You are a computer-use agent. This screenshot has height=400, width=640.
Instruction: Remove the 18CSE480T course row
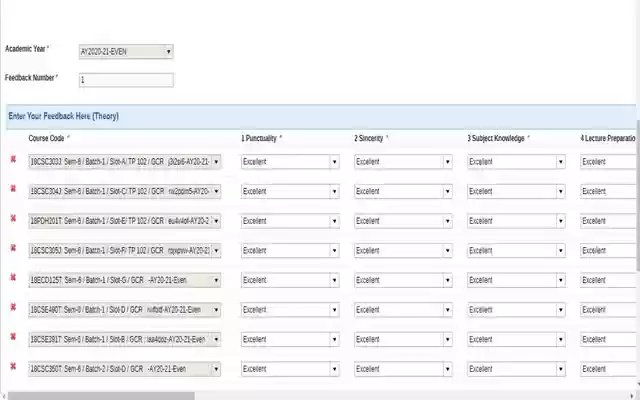[x=13, y=307]
